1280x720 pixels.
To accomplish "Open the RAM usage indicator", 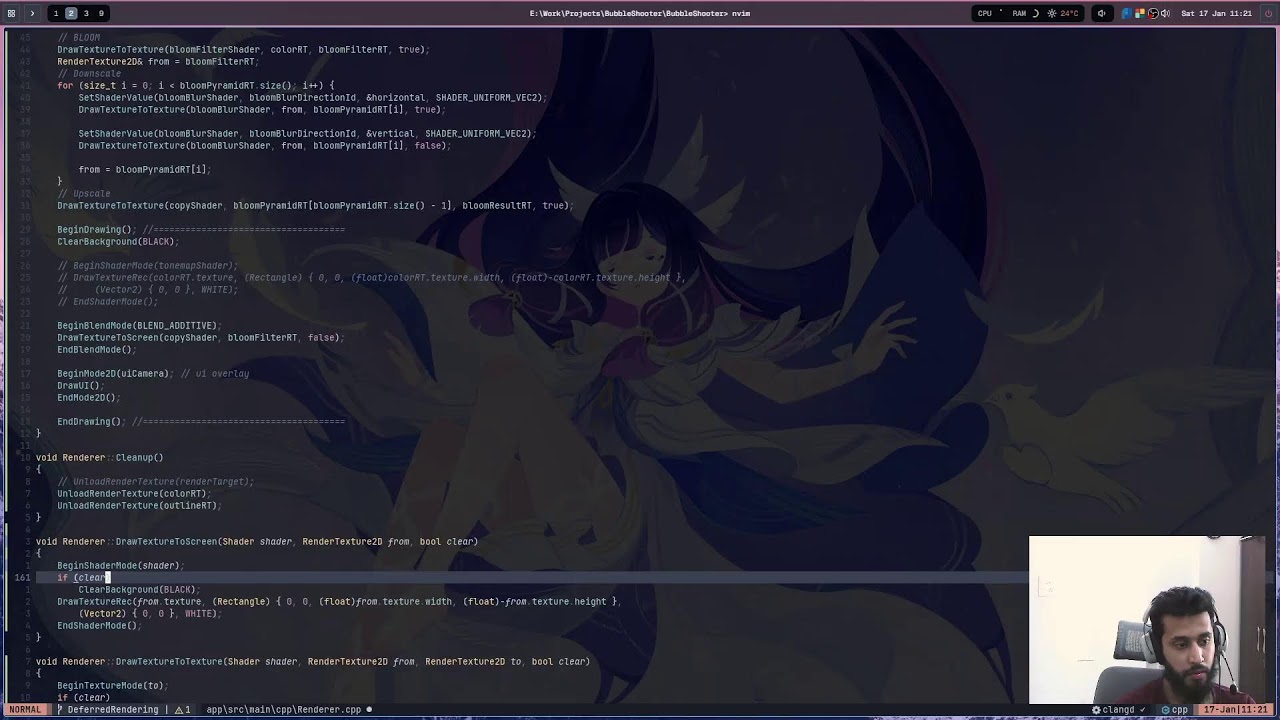I will pyautogui.click(x=1025, y=13).
